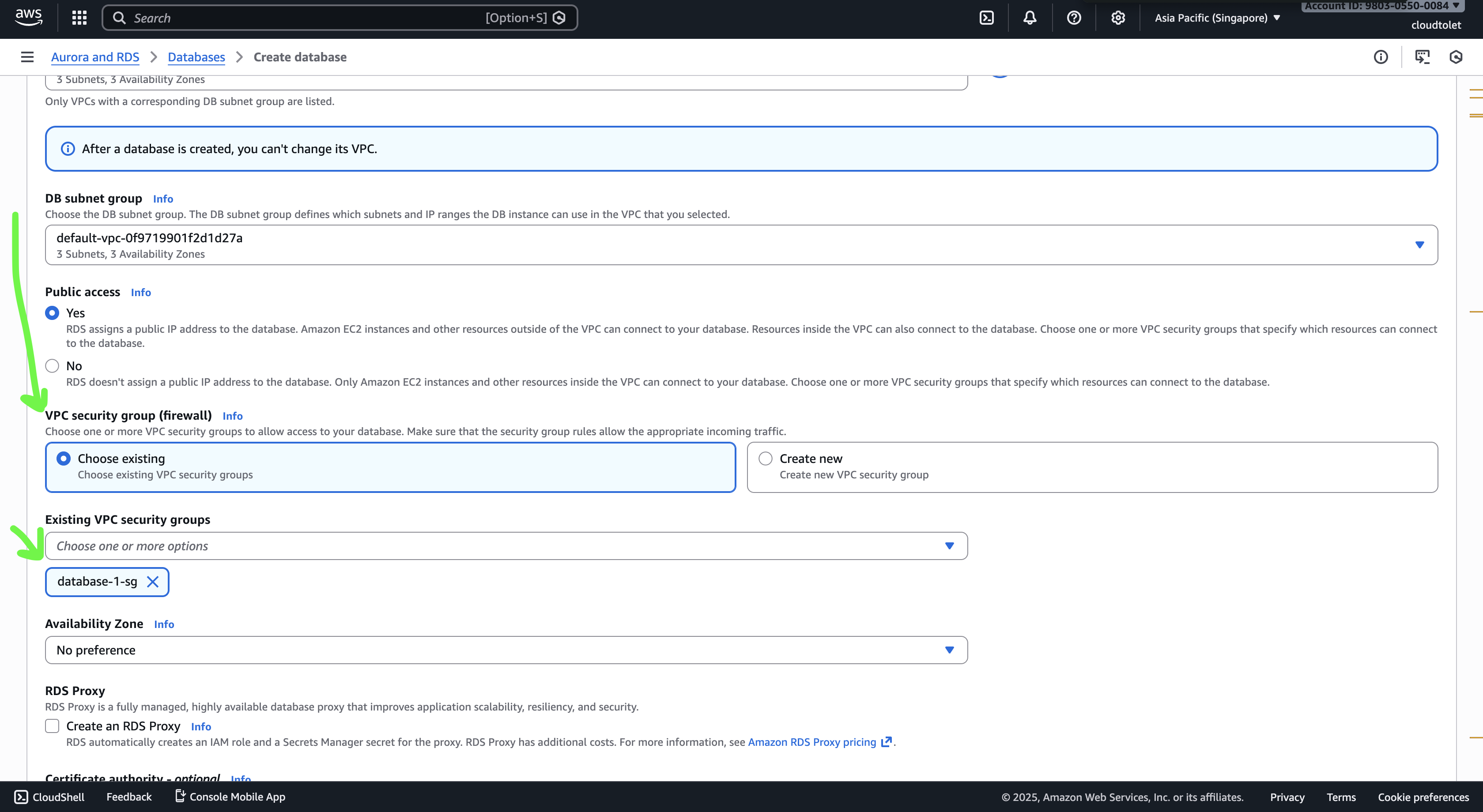Open Asia Pacific (Singapore) region menu
1483x812 pixels.
click(1217, 18)
